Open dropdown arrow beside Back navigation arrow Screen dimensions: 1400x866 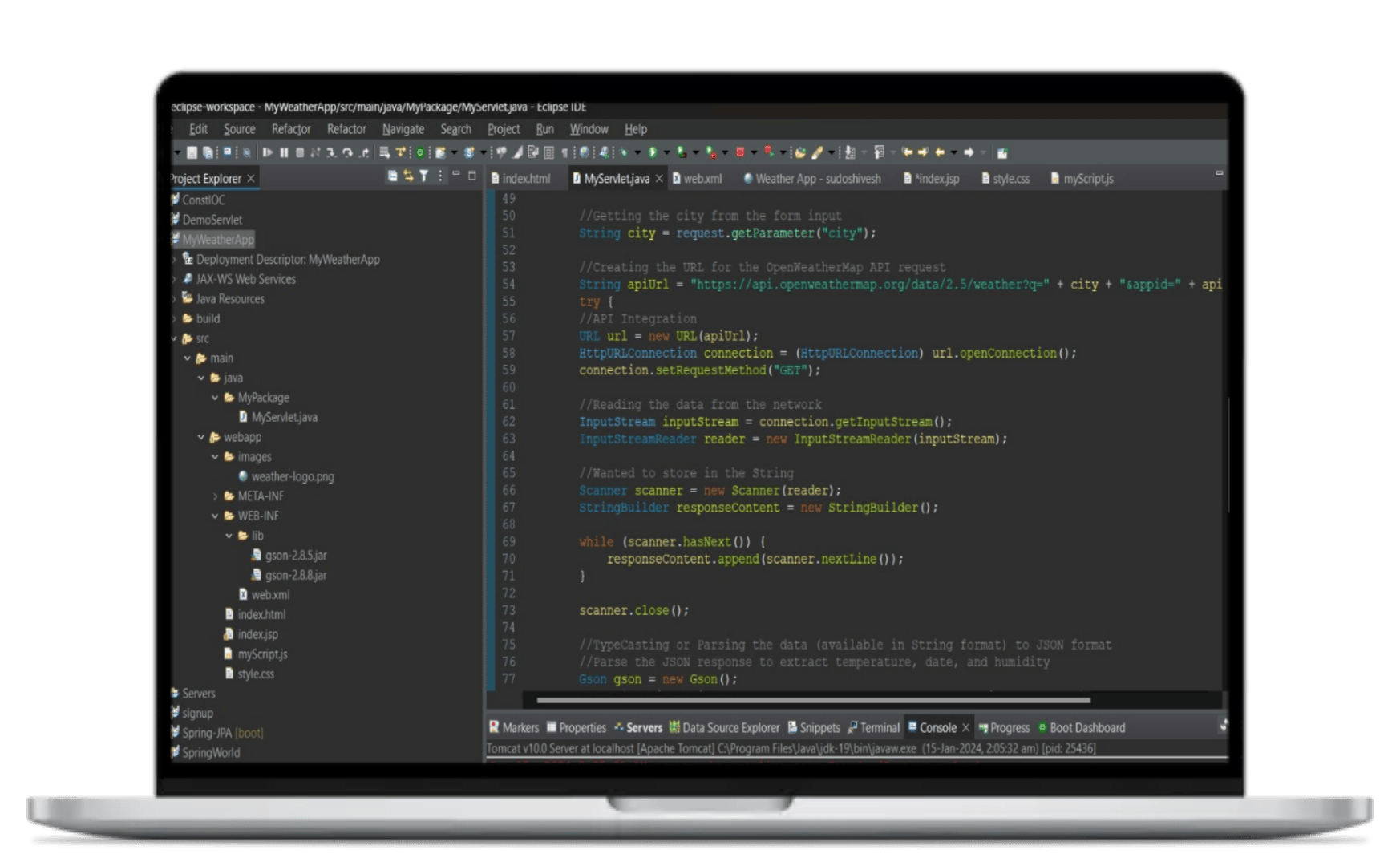tap(954, 152)
